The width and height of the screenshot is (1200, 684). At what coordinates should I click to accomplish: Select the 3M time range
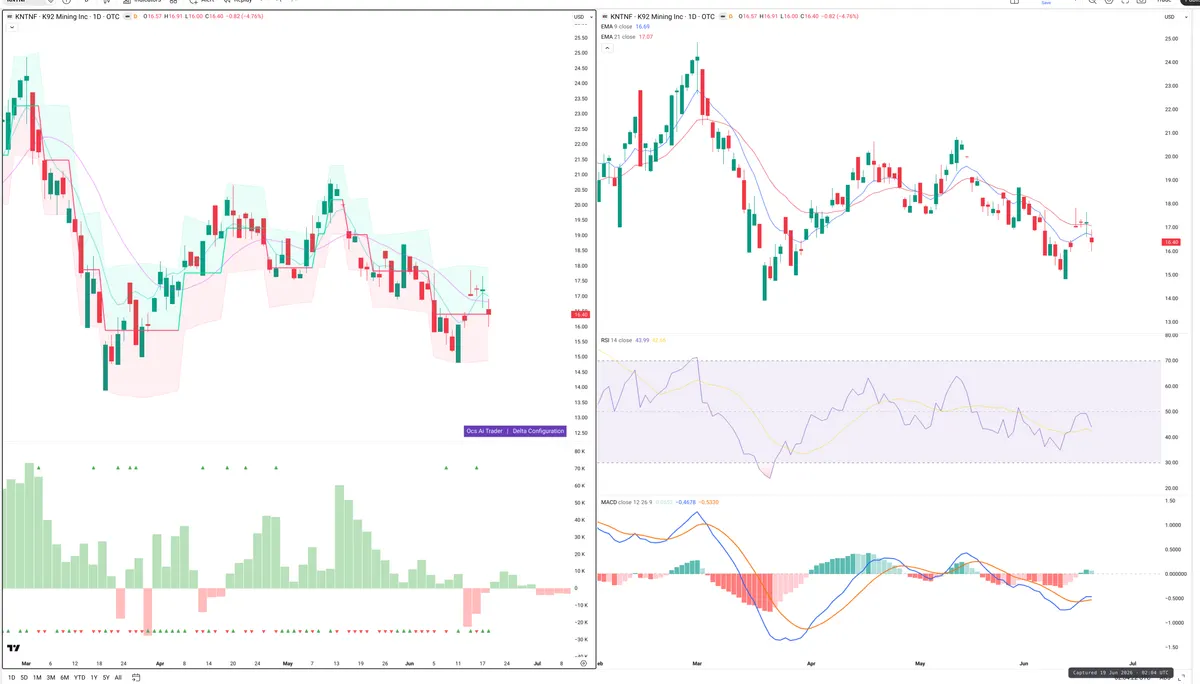(51, 677)
